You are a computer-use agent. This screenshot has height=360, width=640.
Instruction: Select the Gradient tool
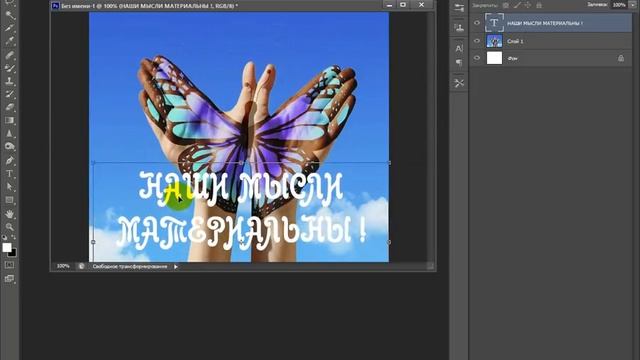[x=10, y=120]
